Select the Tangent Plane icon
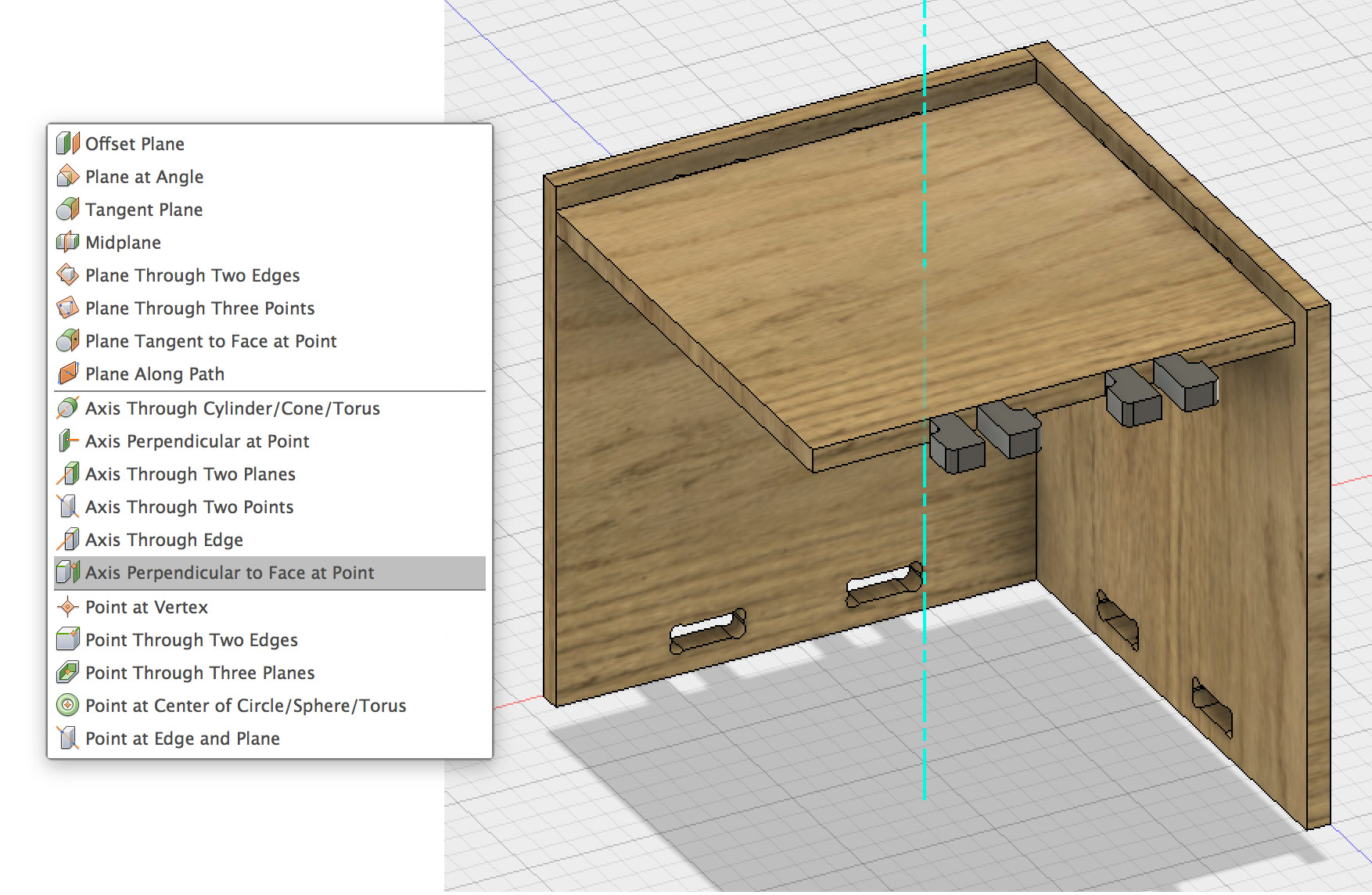Viewport: 1372px width, 895px height. pyautogui.click(x=68, y=210)
